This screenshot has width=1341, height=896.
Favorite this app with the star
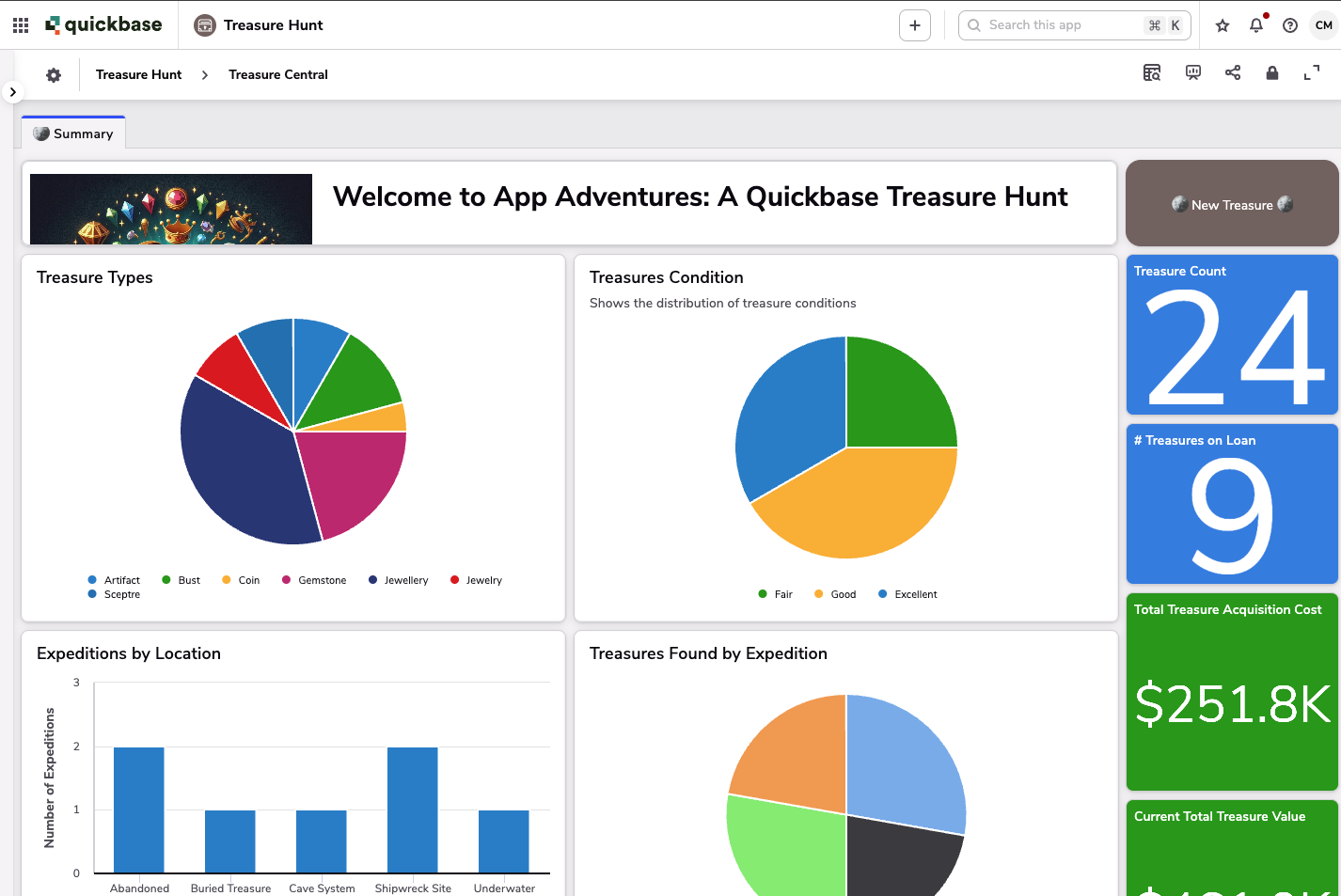click(x=1222, y=25)
